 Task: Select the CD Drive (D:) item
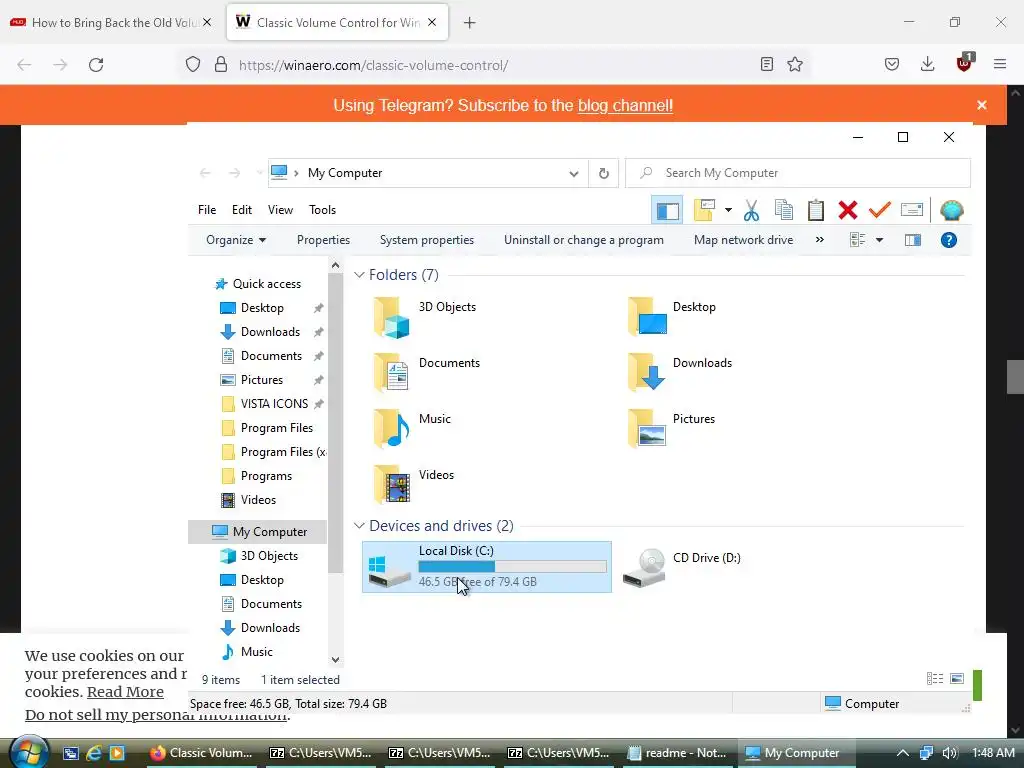click(682, 567)
